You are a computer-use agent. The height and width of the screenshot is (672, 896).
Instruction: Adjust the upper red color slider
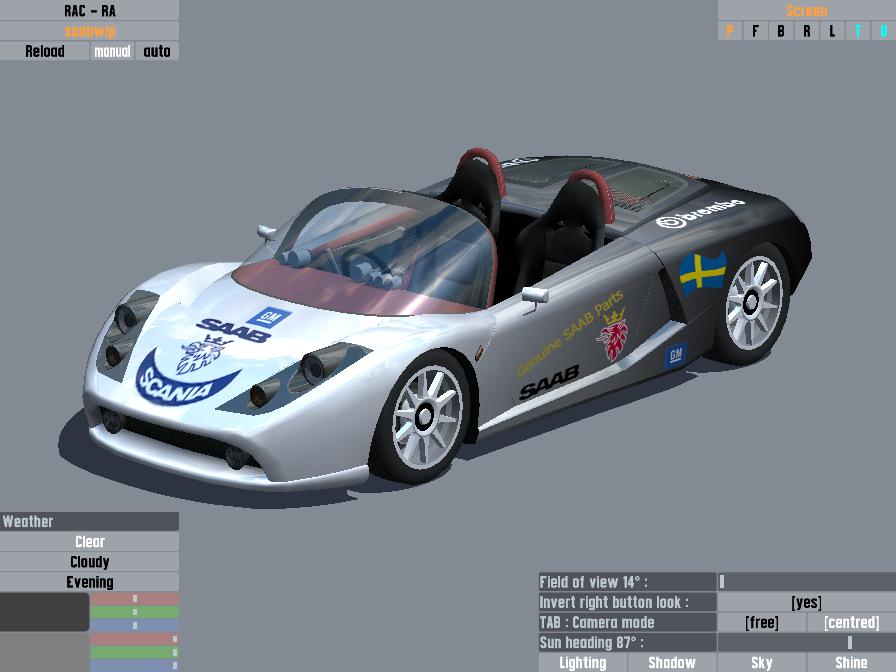(x=135, y=599)
